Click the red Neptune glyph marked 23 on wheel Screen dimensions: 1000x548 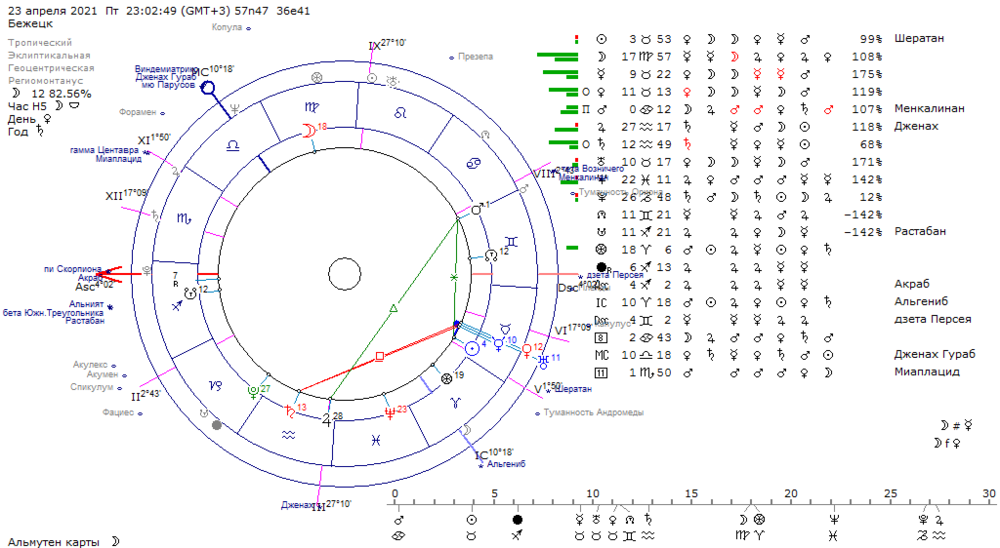(x=390, y=413)
